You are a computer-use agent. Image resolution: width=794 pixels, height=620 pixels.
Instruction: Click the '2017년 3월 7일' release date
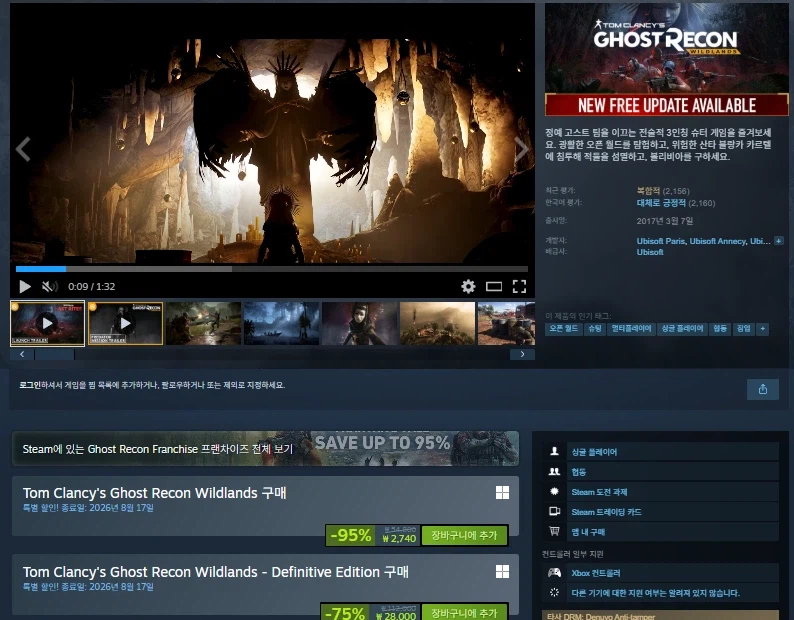664,221
